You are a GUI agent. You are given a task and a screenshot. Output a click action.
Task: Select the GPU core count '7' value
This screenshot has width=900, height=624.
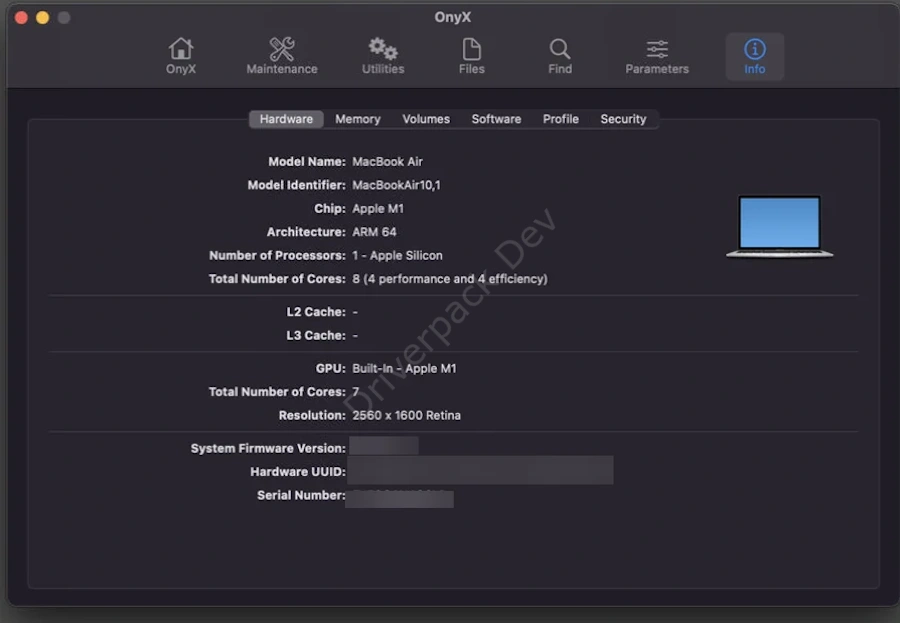(x=355, y=392)
